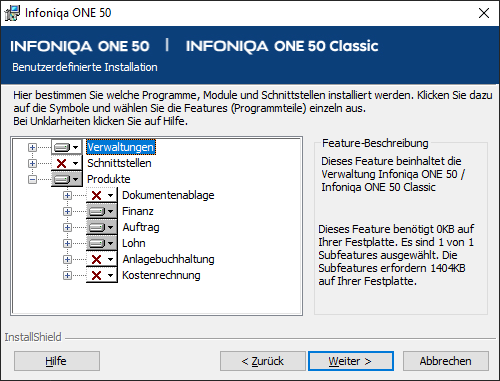This screenshot has width=500, height=381.
Task: Click the installer icon in title bar
Action: [12, 13]
